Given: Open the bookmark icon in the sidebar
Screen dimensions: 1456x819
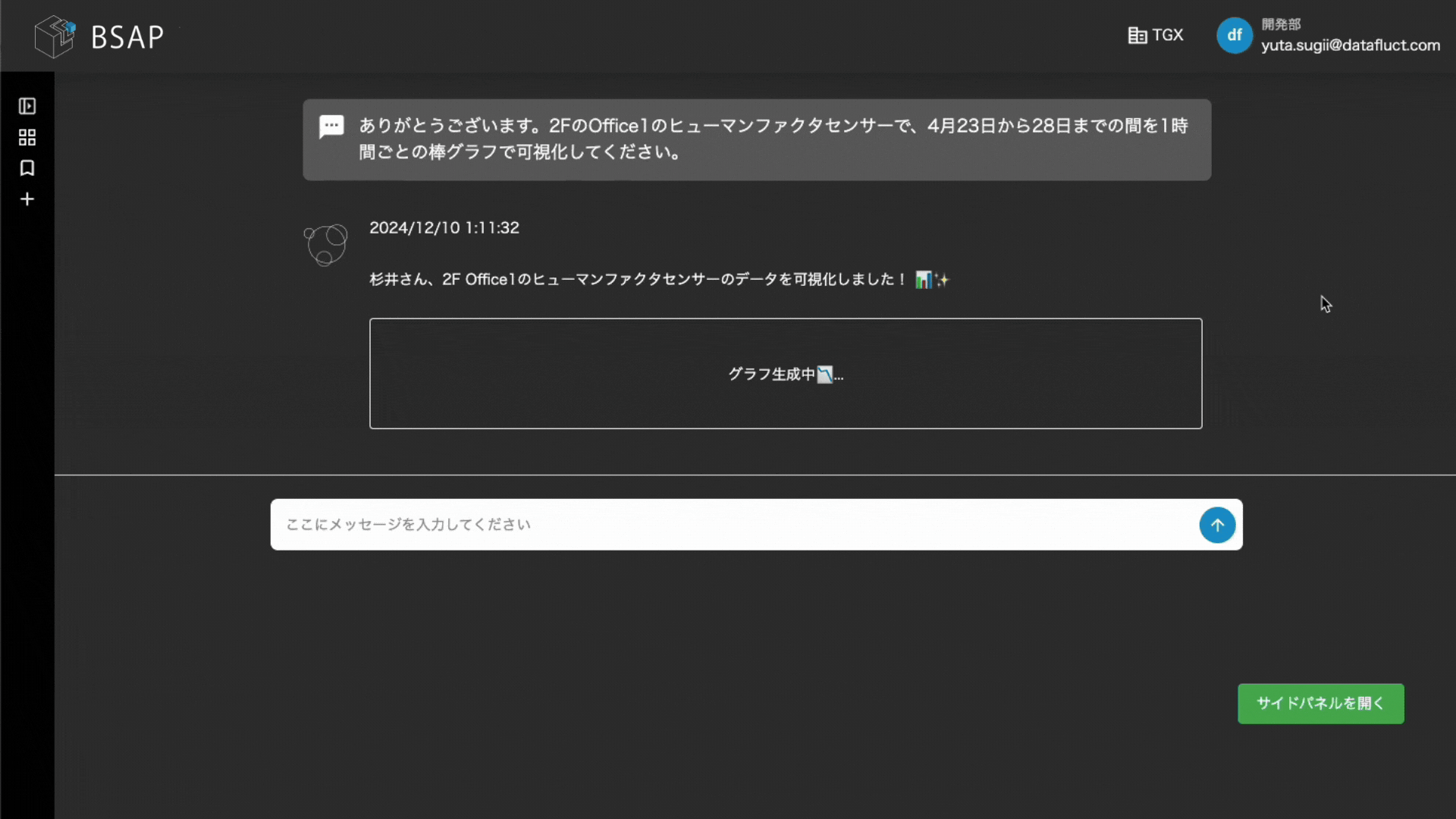Looking at the screenshot, I should pos(27,168).
